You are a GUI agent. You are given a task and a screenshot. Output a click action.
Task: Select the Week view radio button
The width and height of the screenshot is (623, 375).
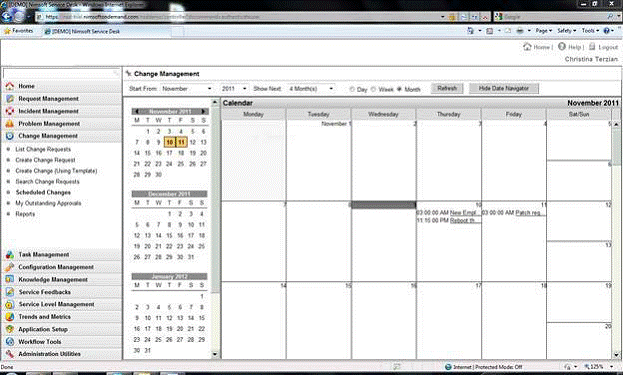[373, 89]
